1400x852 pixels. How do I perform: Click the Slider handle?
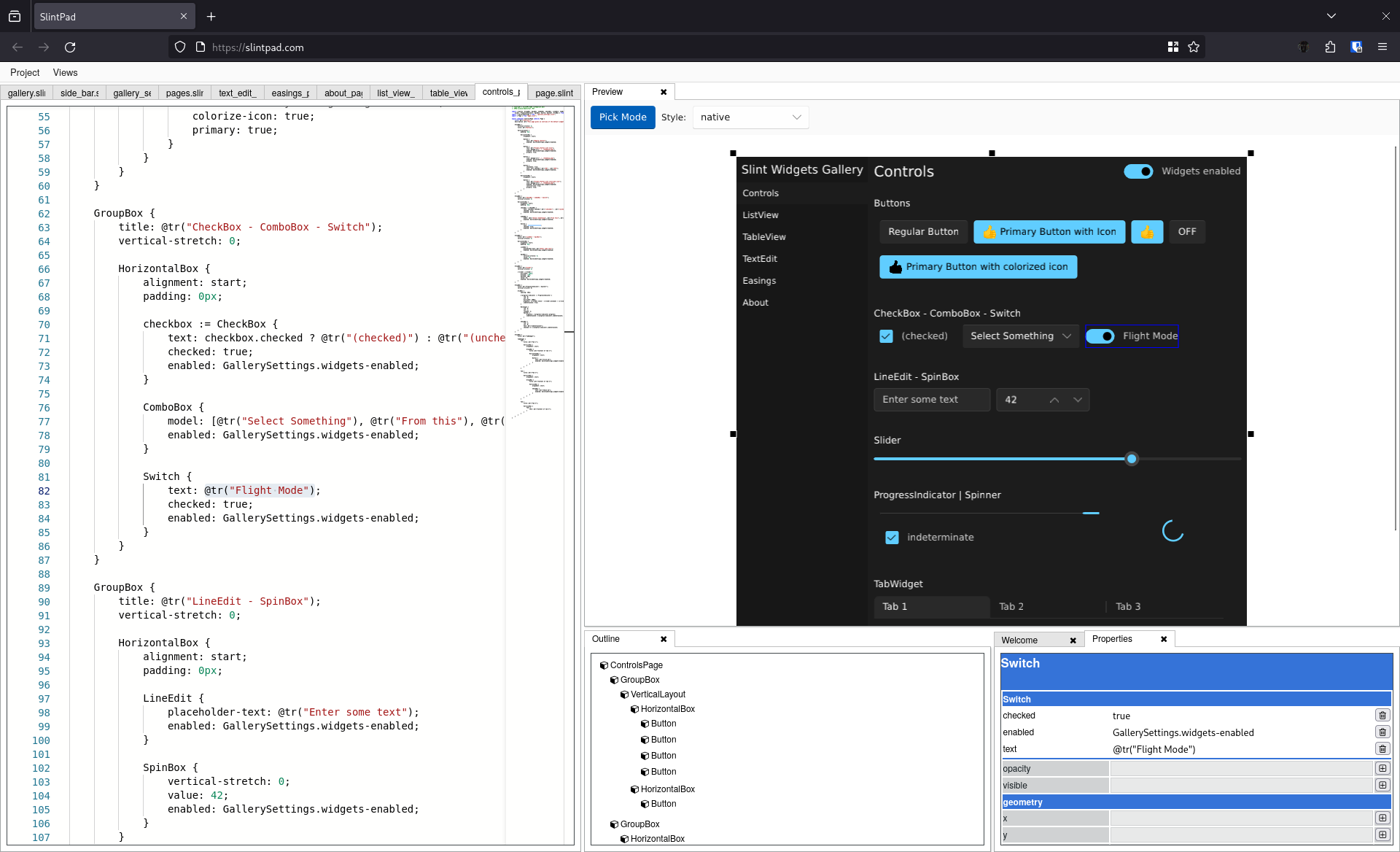click(1132, 459)
